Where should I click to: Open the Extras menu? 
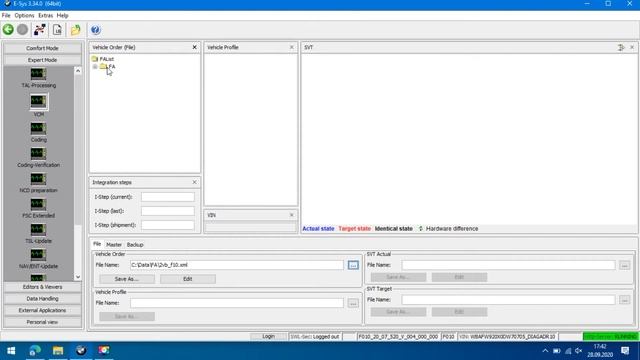coord(46,16)
